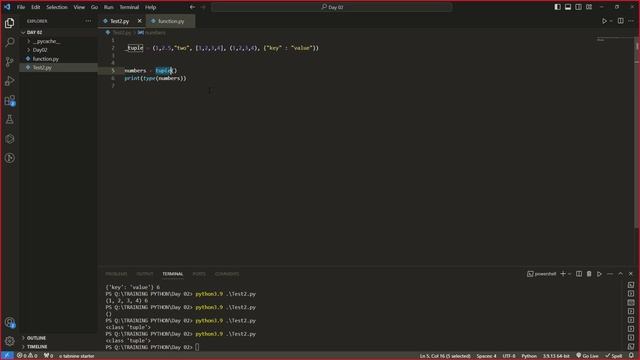Click the Run Python File play icon
Viewport: 640px width, 360px height.
point(604,21)
